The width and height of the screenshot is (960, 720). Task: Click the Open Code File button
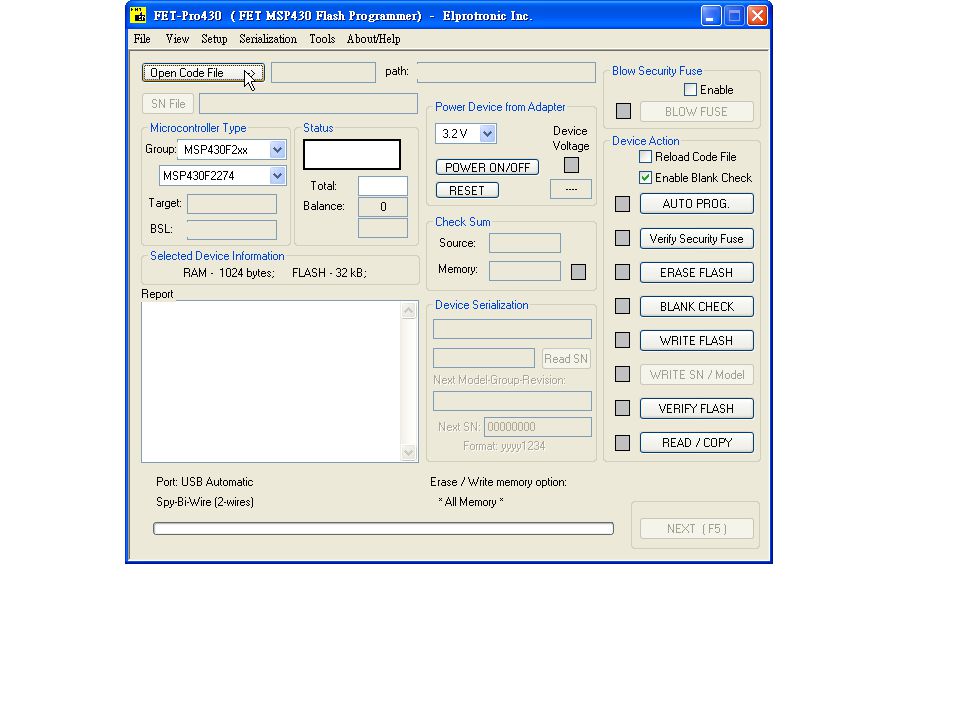pos(203,73)
